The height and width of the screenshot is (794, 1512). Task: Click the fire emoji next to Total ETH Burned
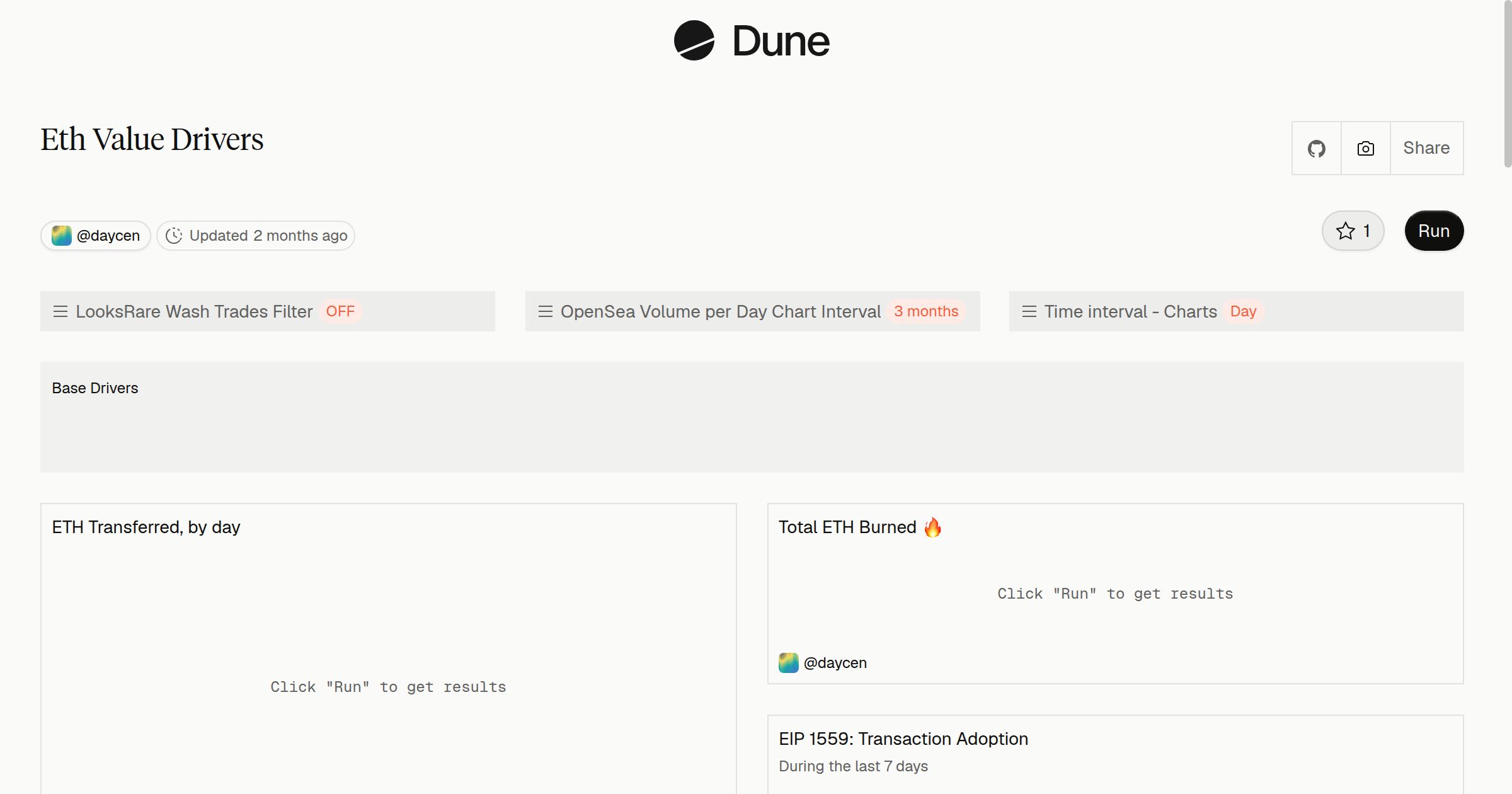(933, 527)
